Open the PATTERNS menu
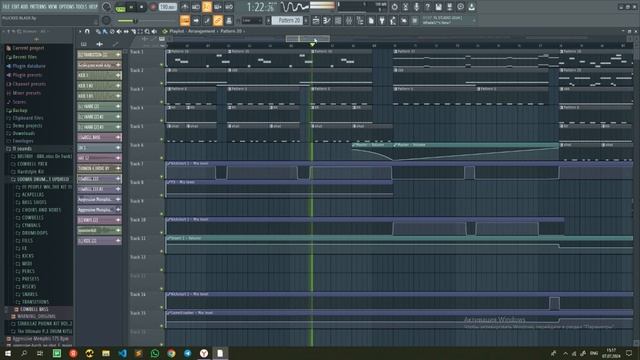Viewport: 640px width, 360px height. point(38,7)
